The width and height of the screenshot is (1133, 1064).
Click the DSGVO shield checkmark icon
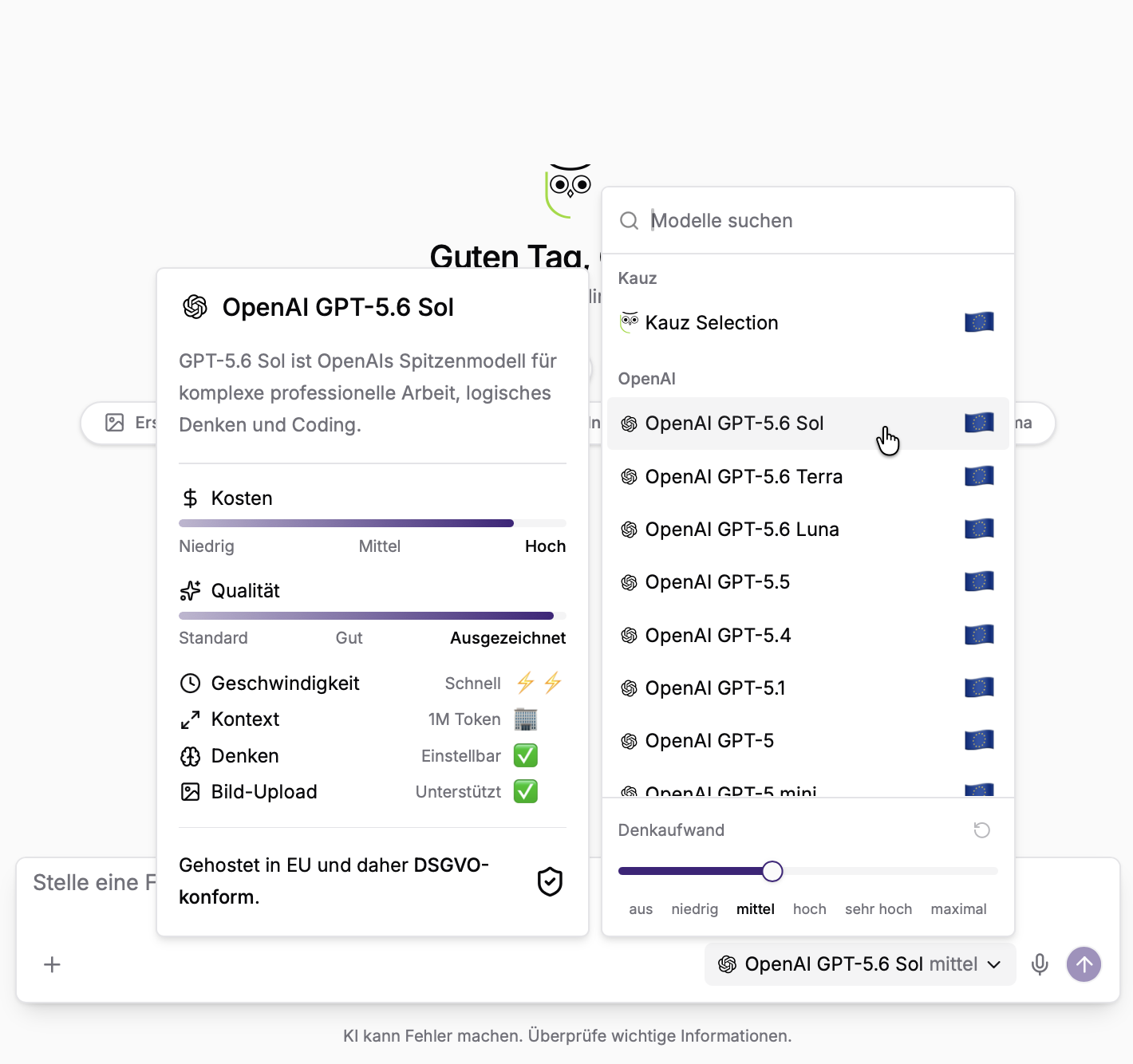(x=551, y=881)
